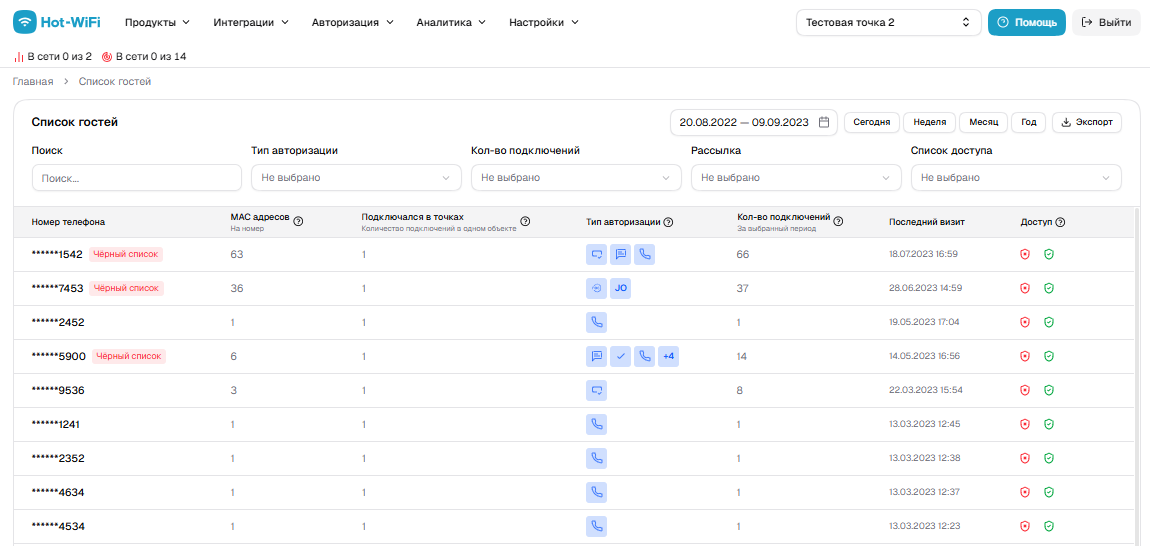Click the help icon next to Тип авторизации header

(x=668, y=222)
